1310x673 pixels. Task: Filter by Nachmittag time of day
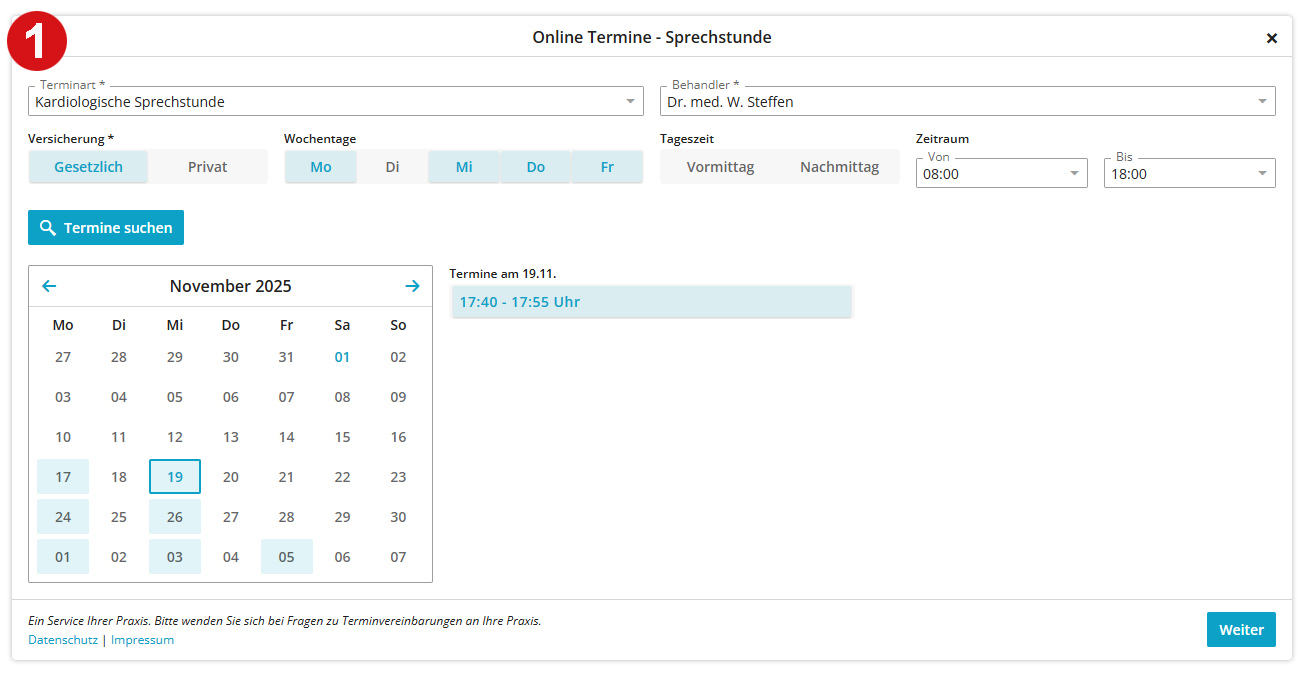[839, 167]
